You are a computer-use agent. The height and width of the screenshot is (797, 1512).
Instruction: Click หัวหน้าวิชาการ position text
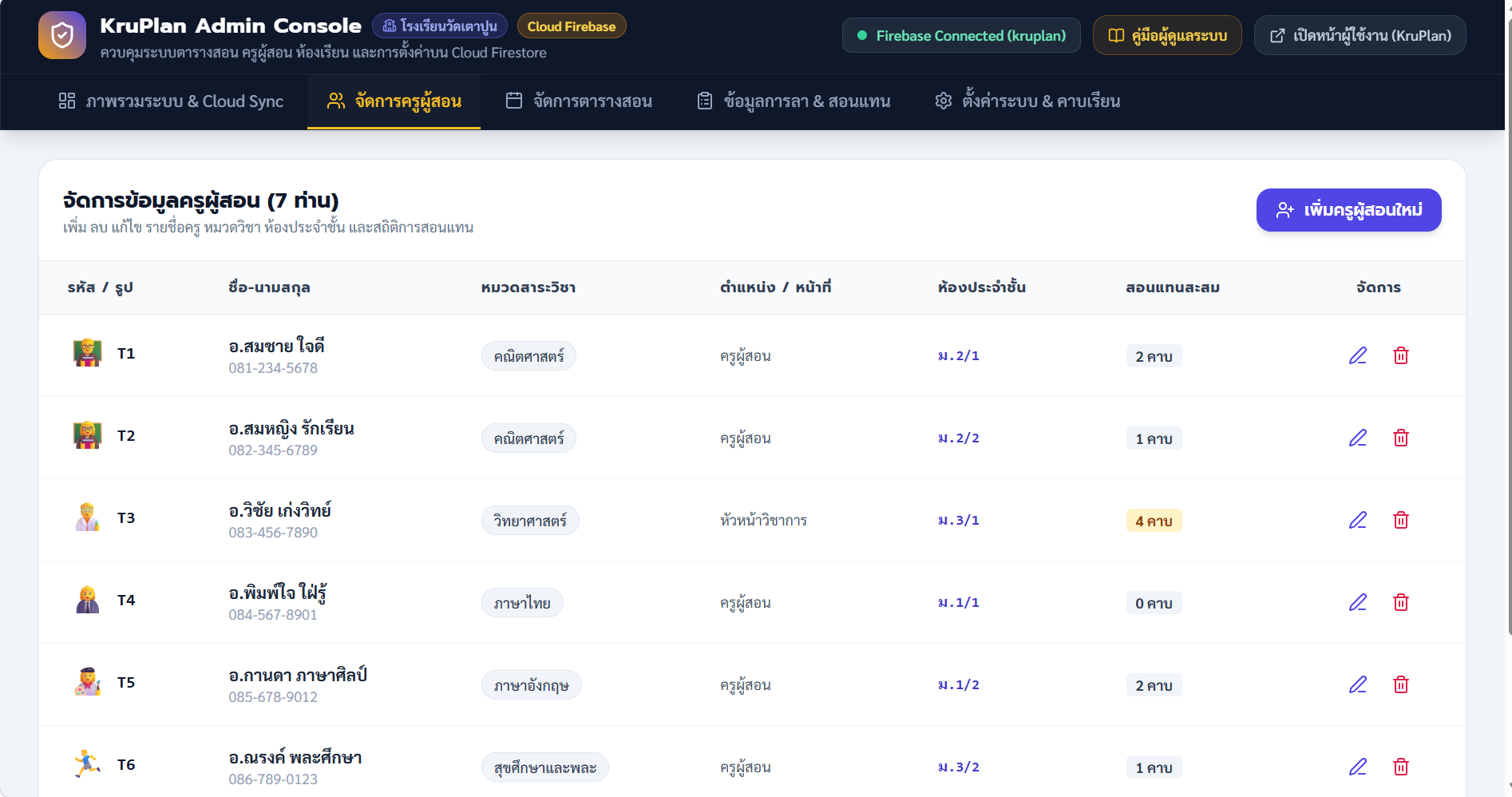point(763,521)
